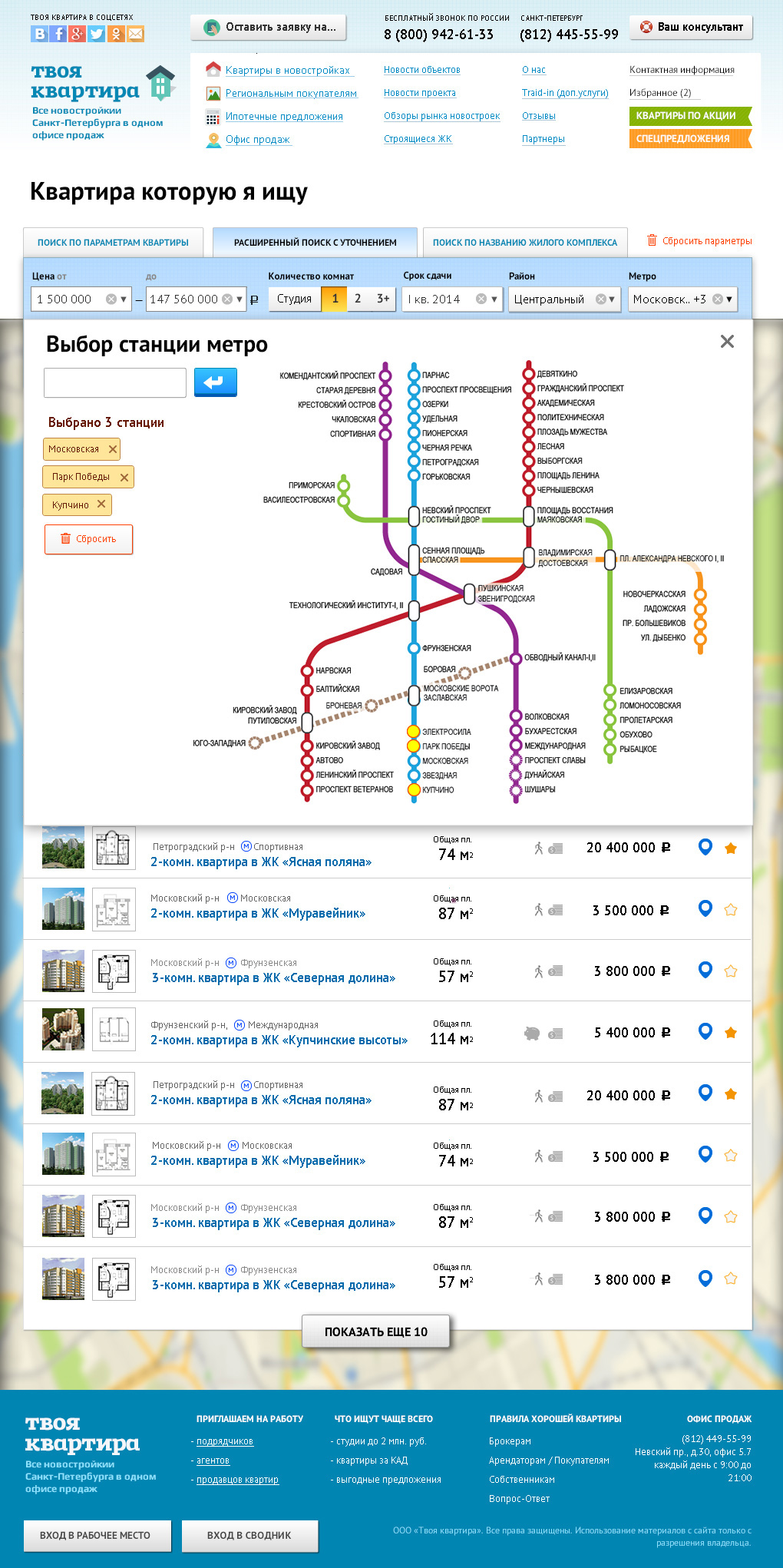783x1568 pixels.
Task: Click the email envelope icon
Action: pyautogui.click(x=135, y=34)
